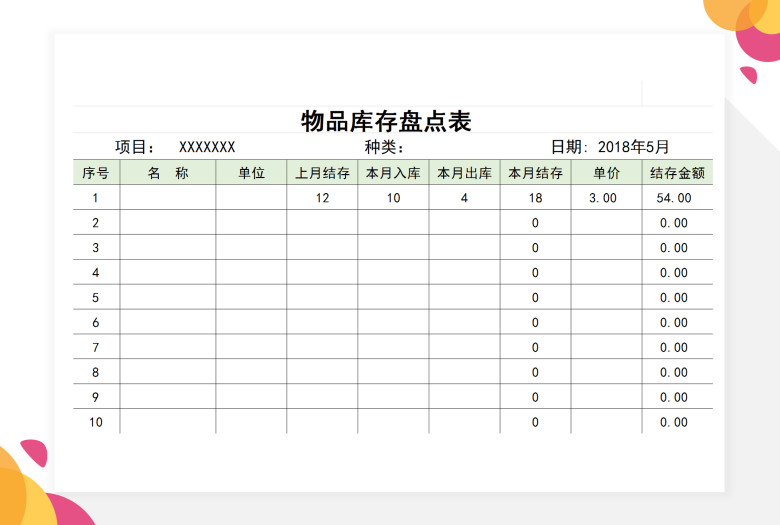Screen dimensions: 780x525
Task: Select the 本月结存 0 in row 3
Action: pyautogui.click(x=536, y=247)
